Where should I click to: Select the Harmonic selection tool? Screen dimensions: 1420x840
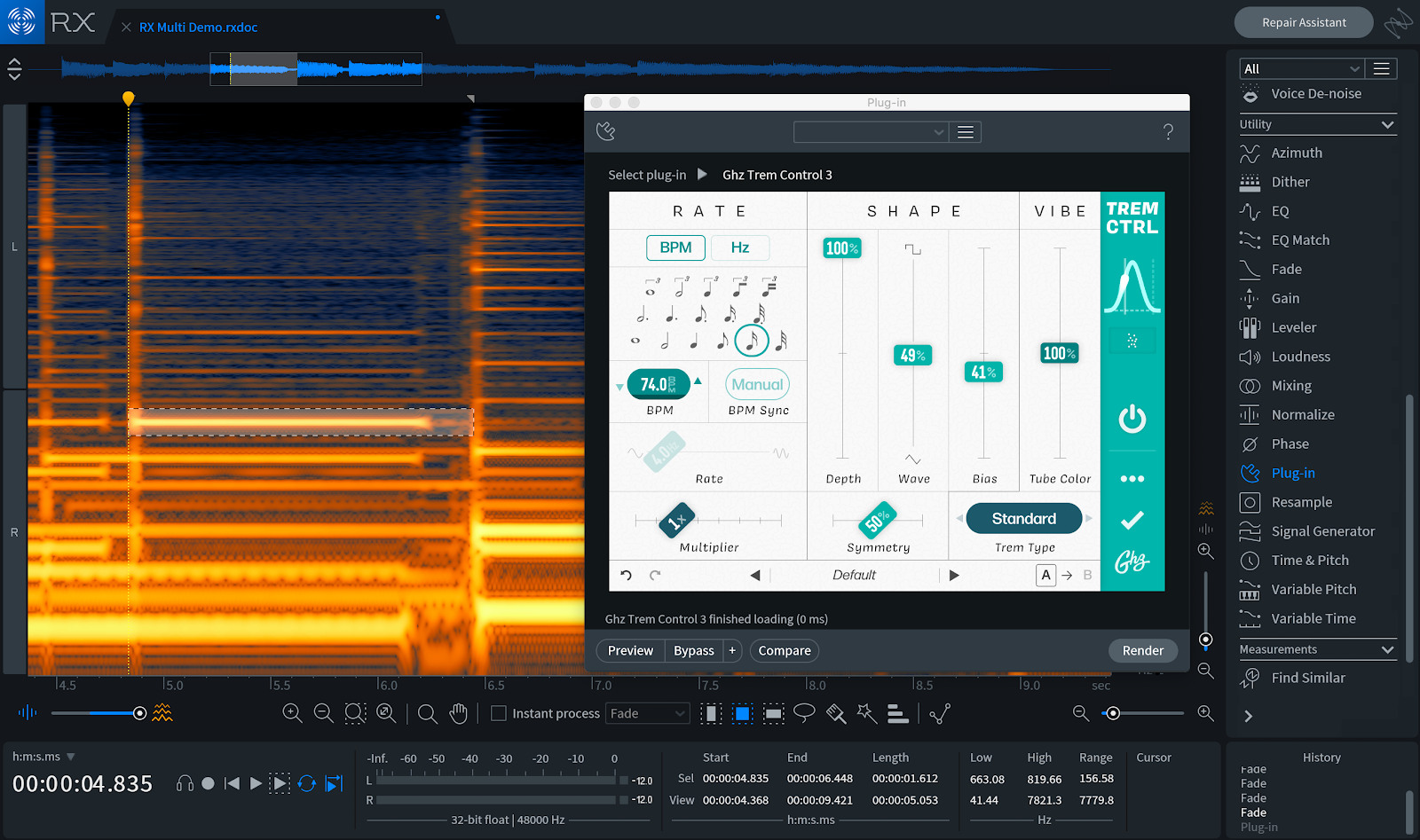pos(898,714)
